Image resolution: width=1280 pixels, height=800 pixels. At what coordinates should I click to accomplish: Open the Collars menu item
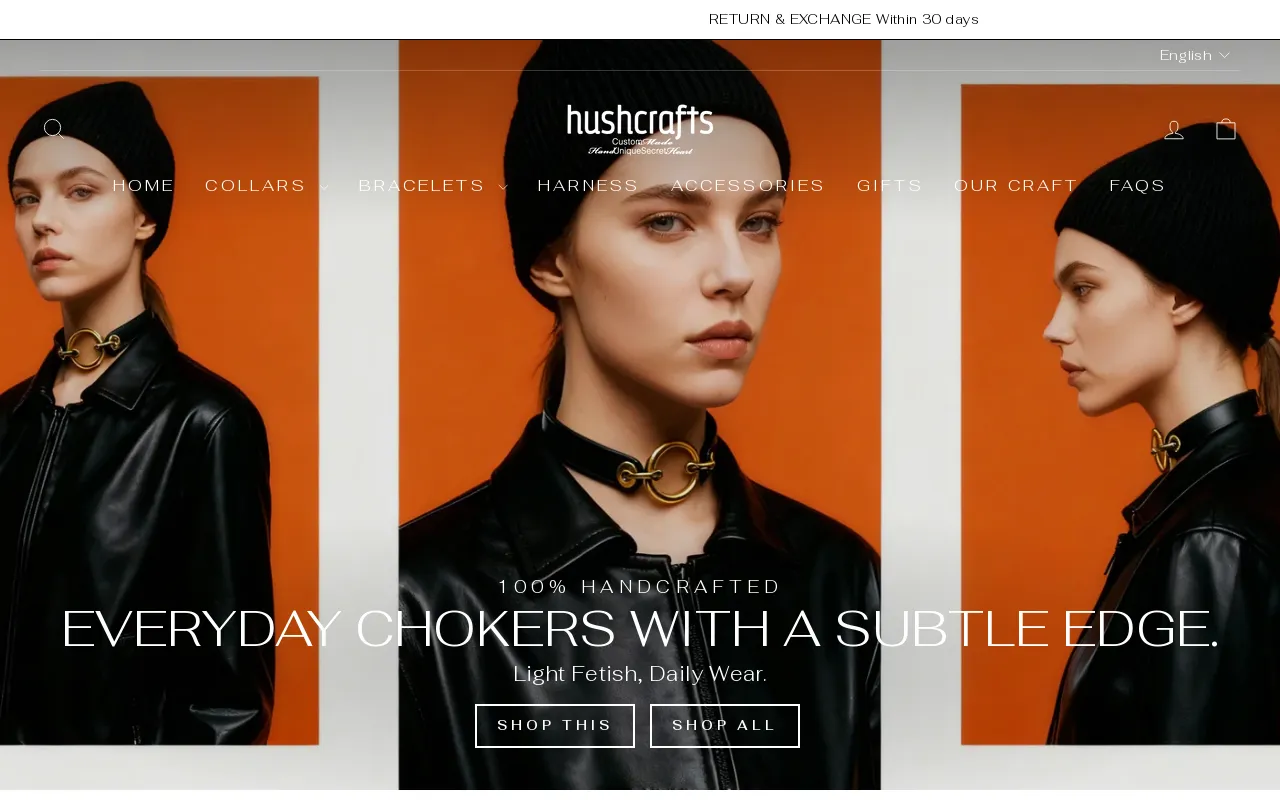click(256, 186)
